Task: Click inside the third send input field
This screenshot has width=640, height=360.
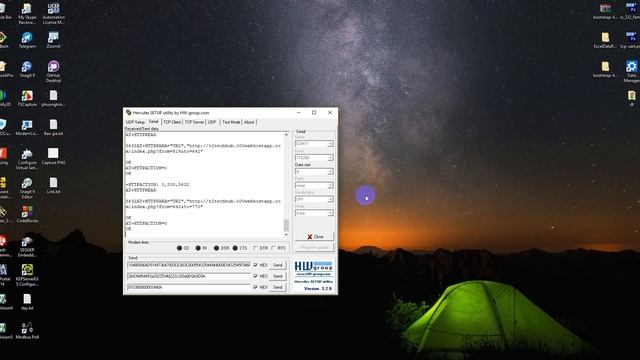Action: pos(189,287)
